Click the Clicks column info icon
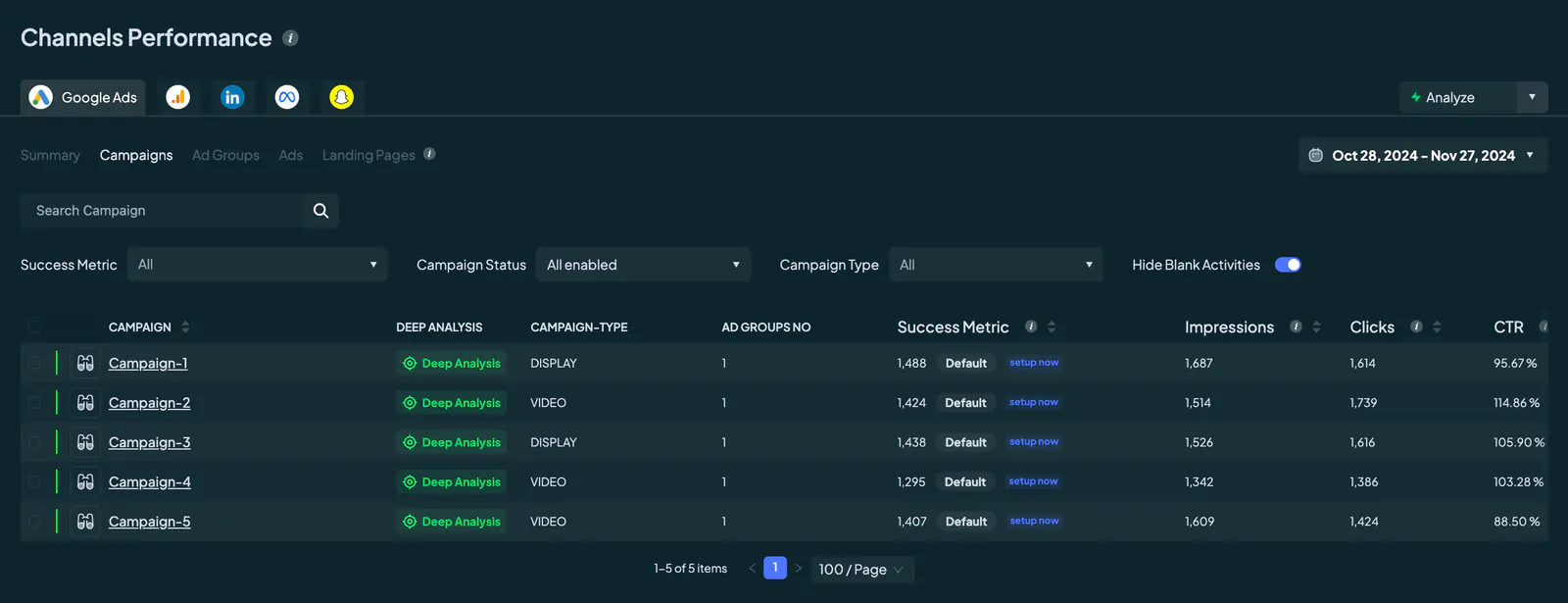Viewport: 1568px width, 603px height. point(1416,327)
